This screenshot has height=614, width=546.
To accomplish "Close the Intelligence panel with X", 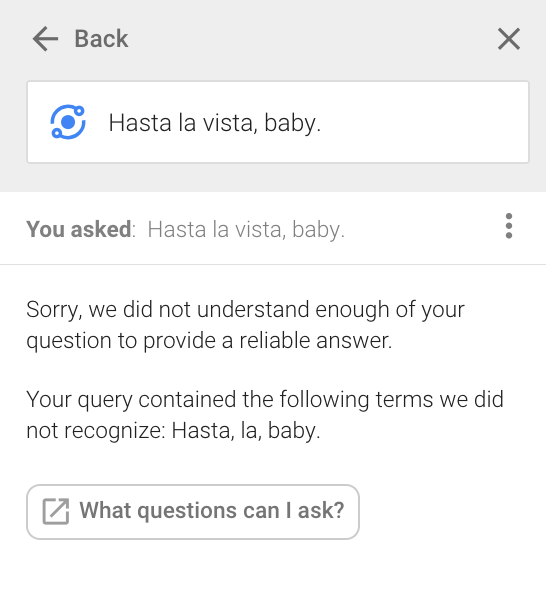I will click(509, 39).
